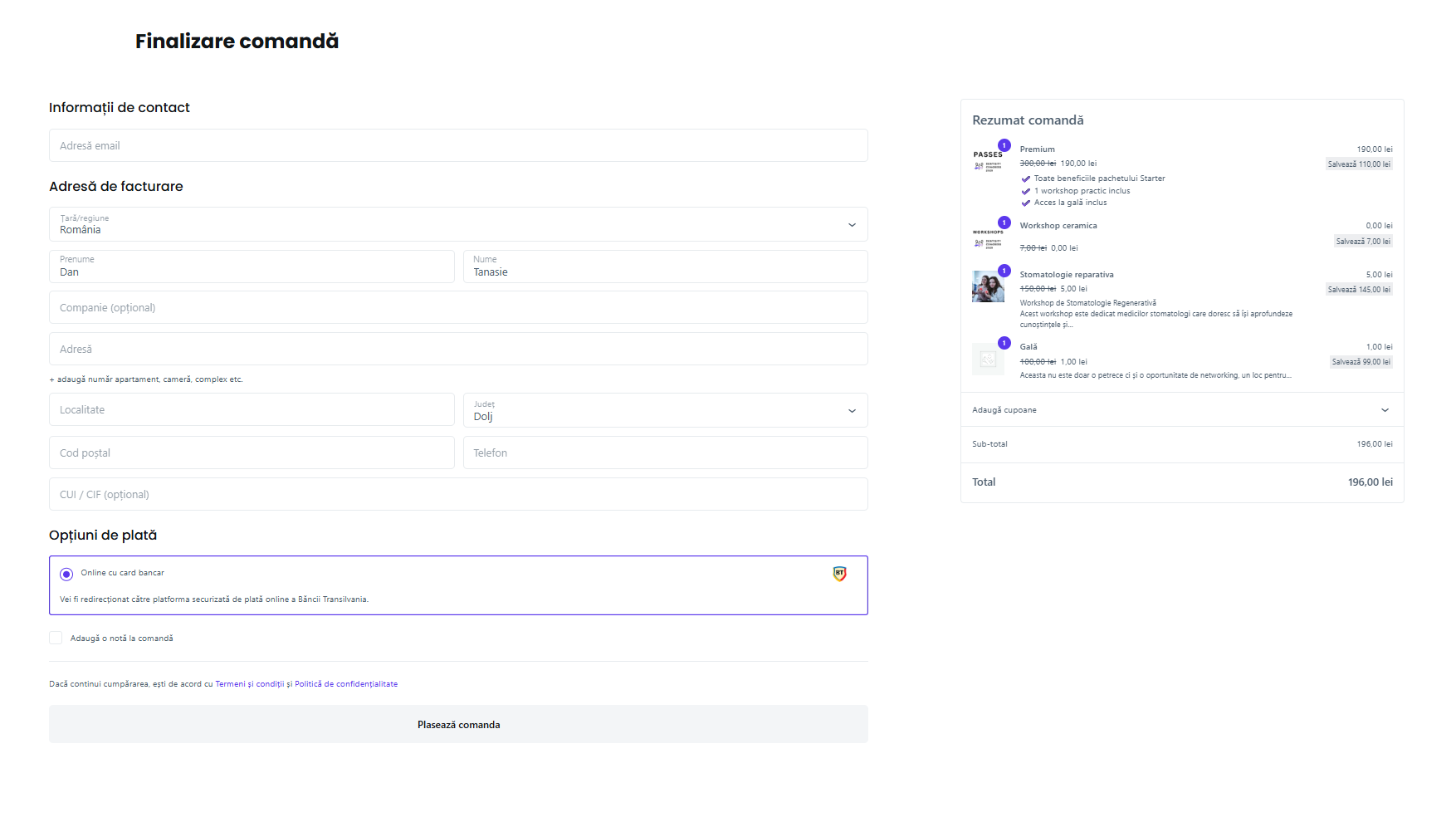Click the Stomatologie reparativa product name
This screenshot has height=817, width=1456.
pos(1067,275)
